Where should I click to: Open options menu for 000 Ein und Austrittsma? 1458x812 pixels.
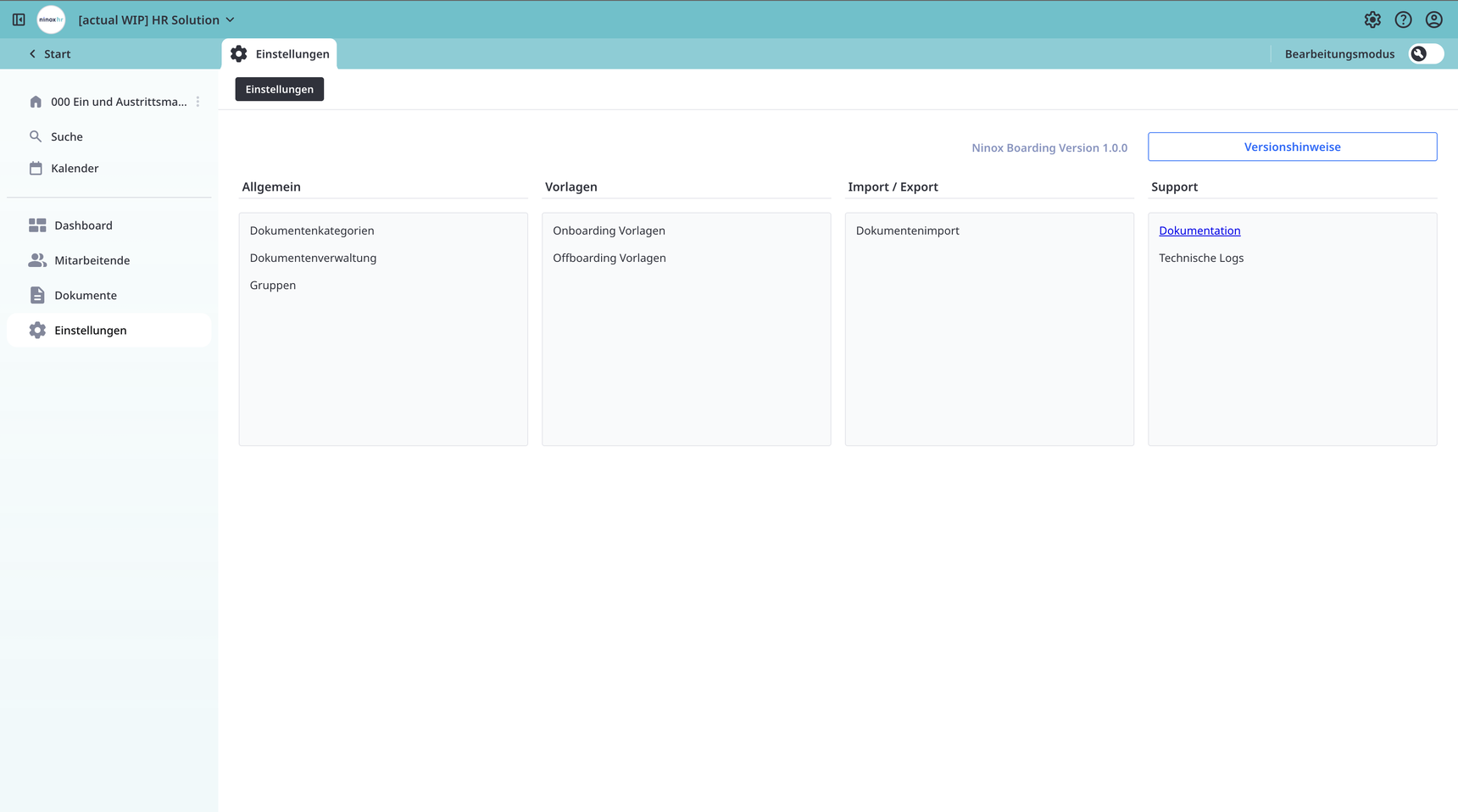coord(198,102)
